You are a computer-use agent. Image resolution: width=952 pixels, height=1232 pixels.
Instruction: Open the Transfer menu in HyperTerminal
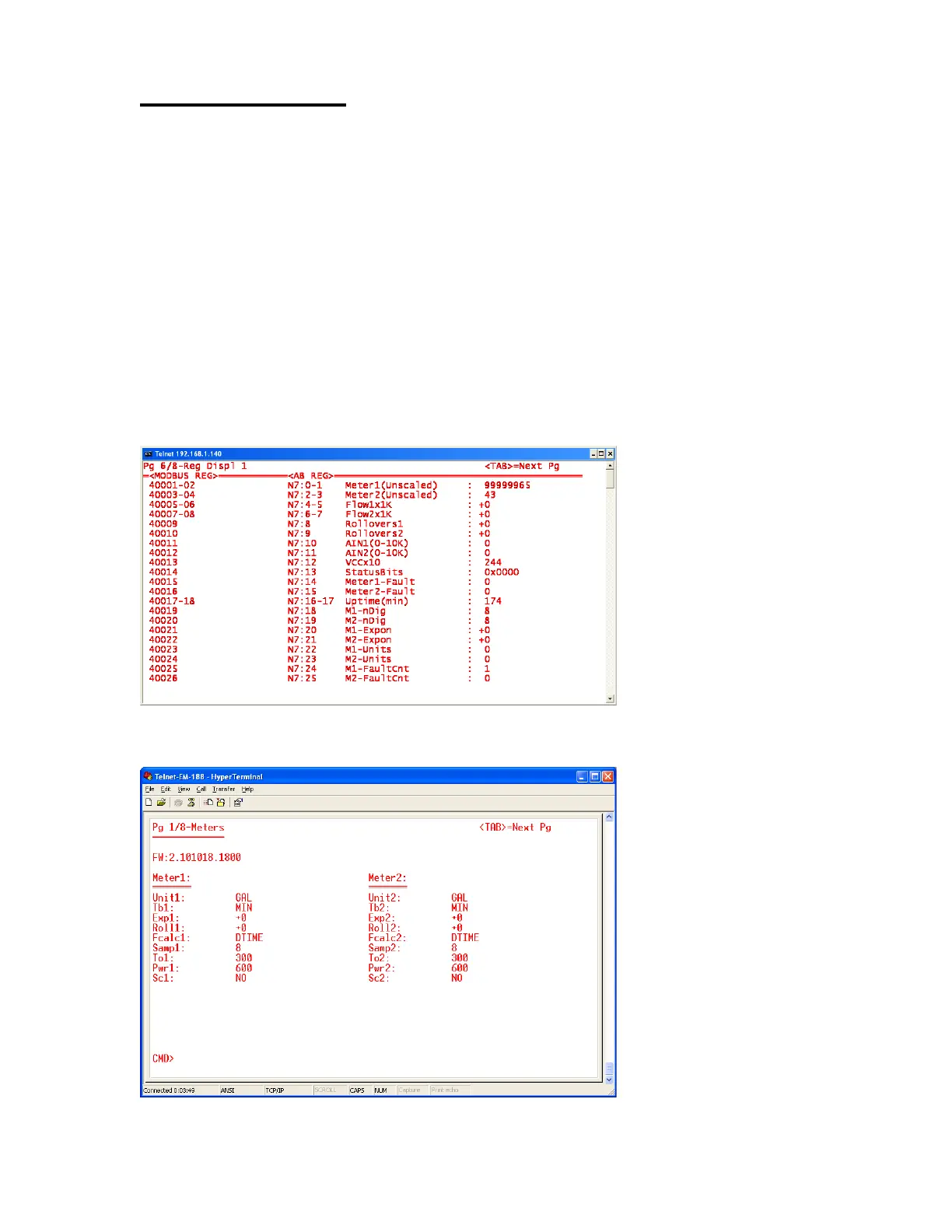click(224, 789)
